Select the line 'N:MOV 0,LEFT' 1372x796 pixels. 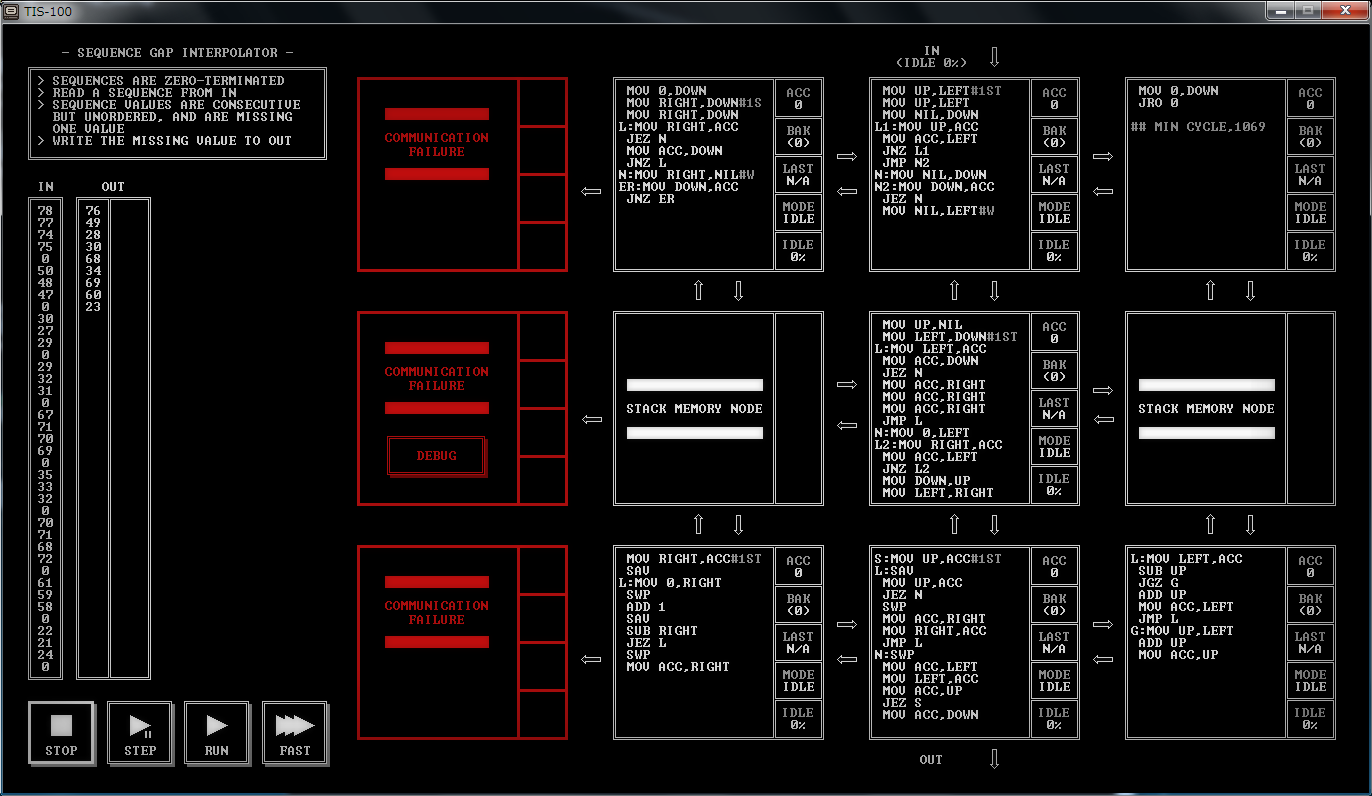pos(922,433)
